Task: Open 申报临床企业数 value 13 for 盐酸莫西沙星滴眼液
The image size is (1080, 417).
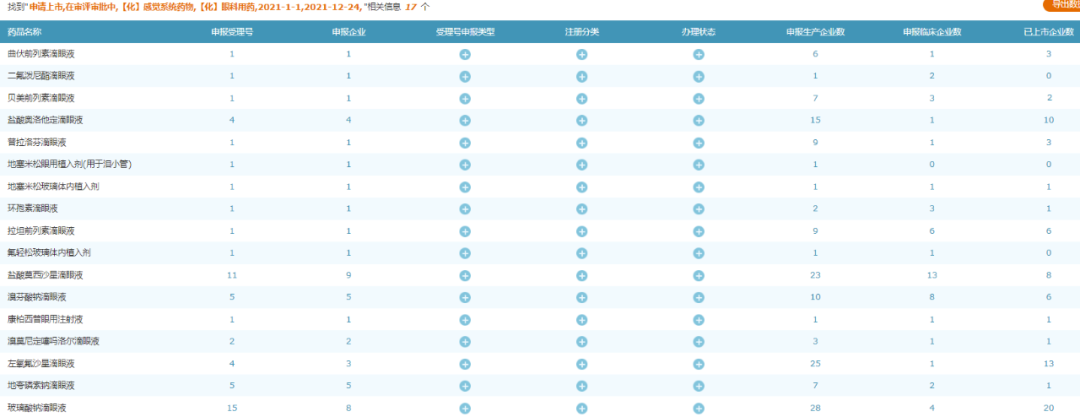Action: (x=932, y=275)
